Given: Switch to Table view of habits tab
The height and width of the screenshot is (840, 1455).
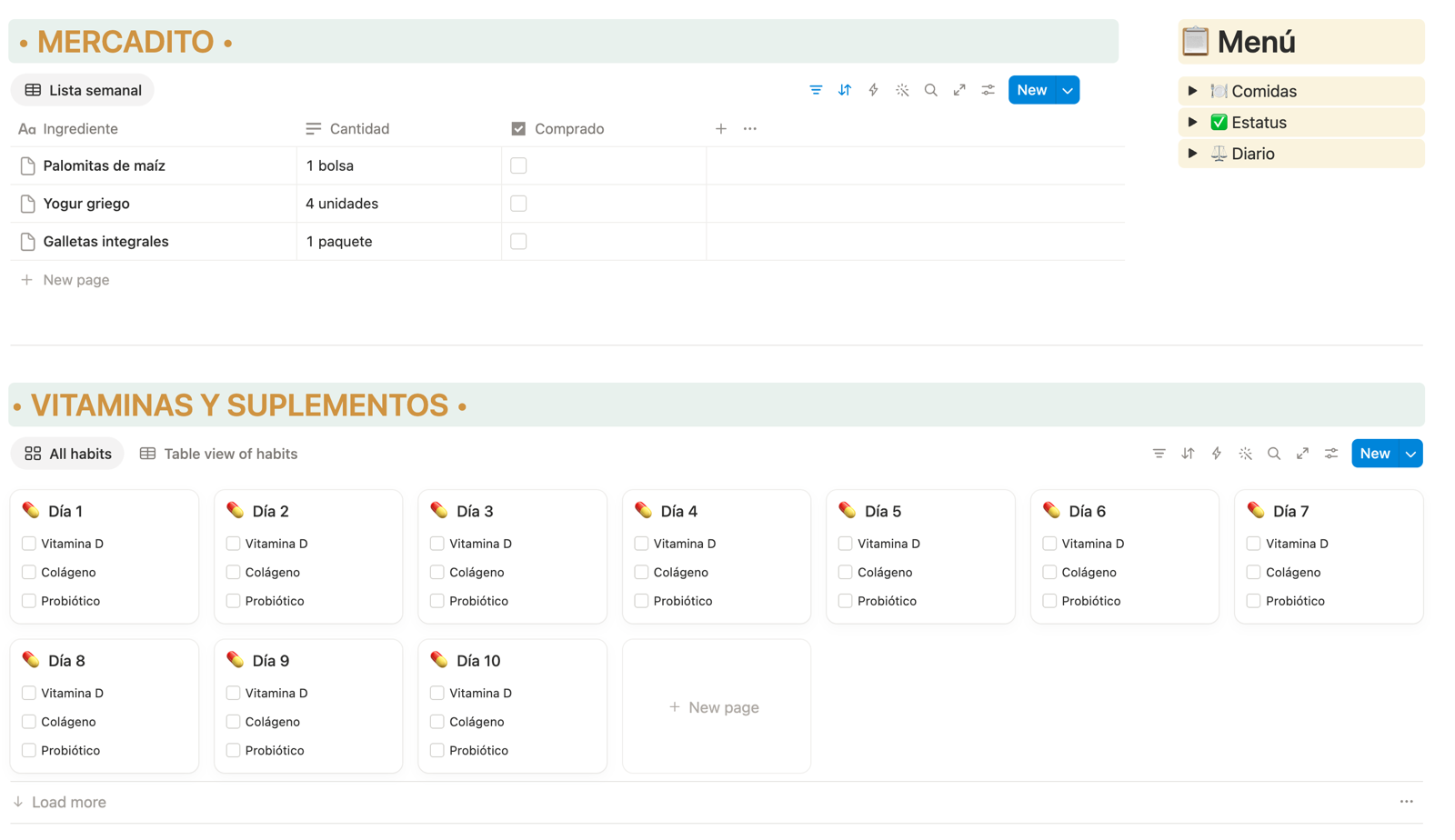Looking at the screenshot, I should (x=218, y=454).
